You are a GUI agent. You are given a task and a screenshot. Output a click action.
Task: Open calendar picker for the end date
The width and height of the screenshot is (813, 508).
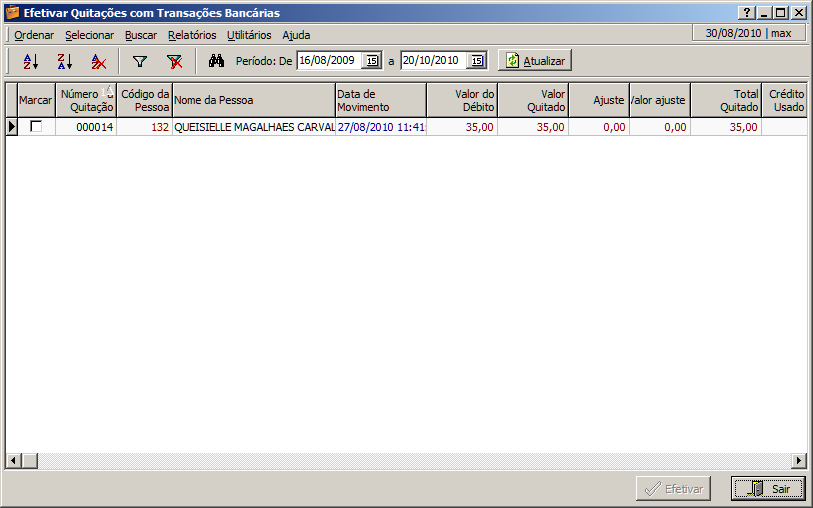click(477, 61)
